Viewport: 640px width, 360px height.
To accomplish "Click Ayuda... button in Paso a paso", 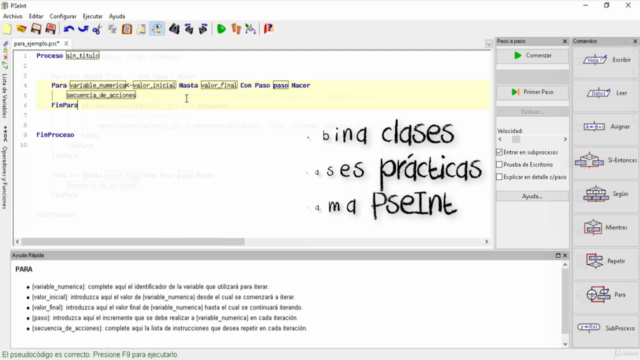I will [532, 196].
